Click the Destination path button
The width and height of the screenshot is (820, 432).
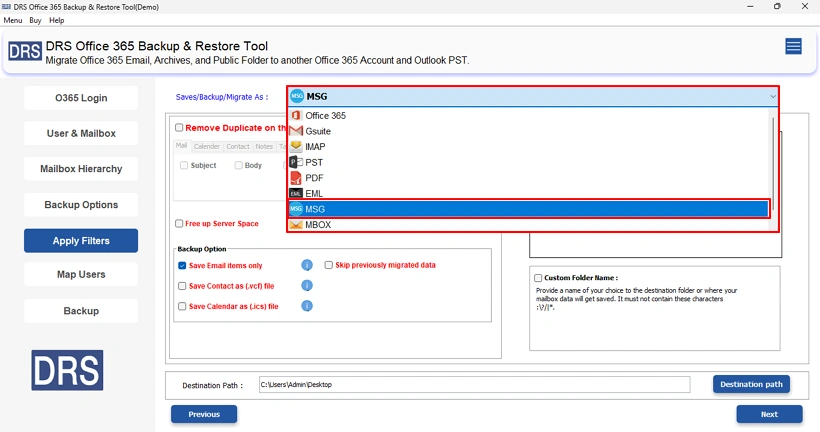[x=751, y=384]
